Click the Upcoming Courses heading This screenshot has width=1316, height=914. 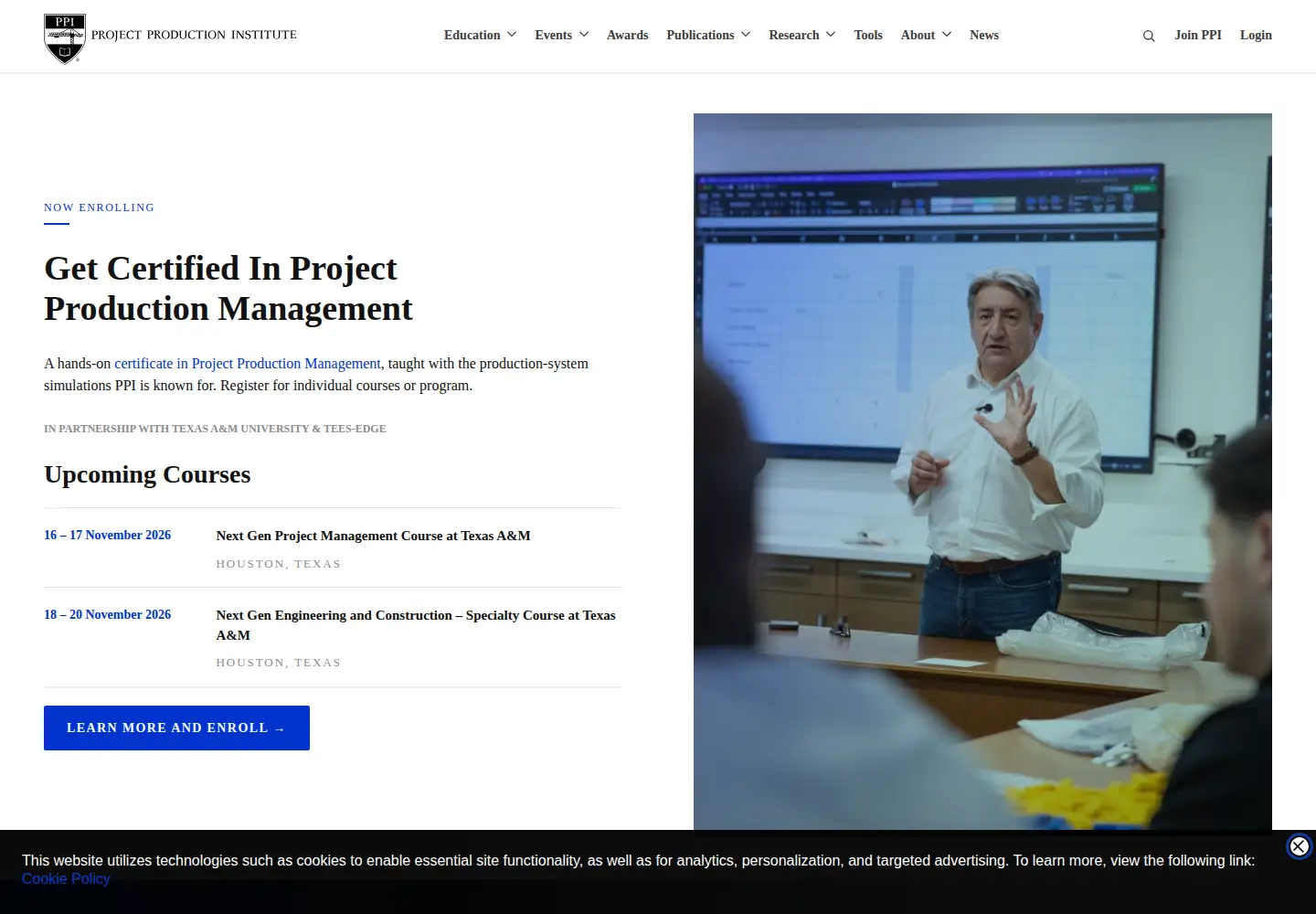pos(147,474)
